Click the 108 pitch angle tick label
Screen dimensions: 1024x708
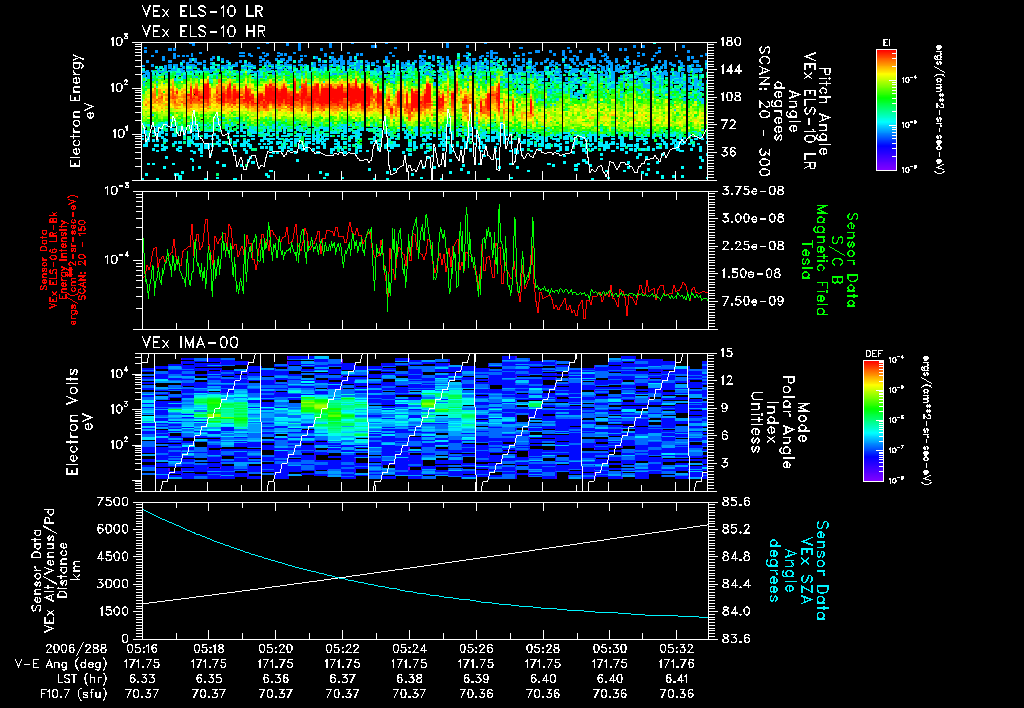pos(731,97)
